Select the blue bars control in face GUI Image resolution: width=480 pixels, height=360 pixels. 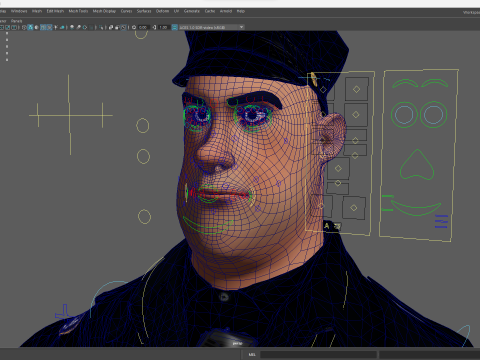coord(441,222)
